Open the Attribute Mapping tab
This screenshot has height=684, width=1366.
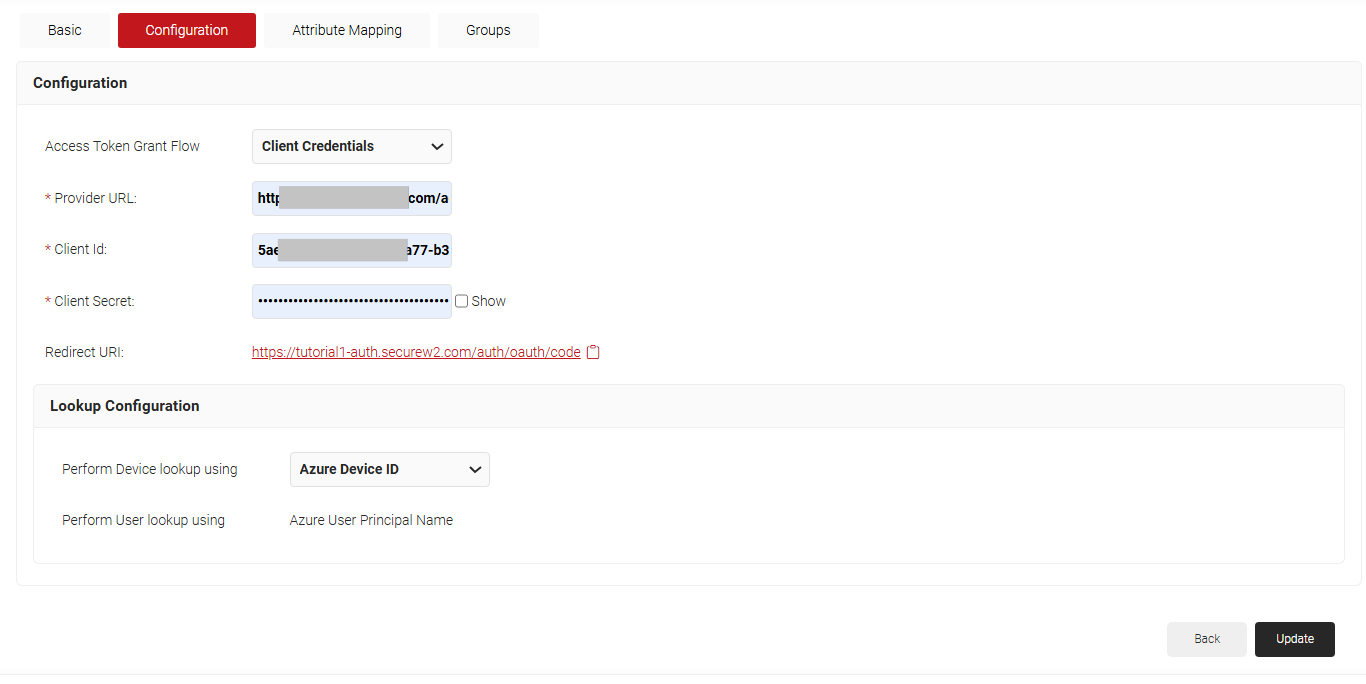[347, 30]
